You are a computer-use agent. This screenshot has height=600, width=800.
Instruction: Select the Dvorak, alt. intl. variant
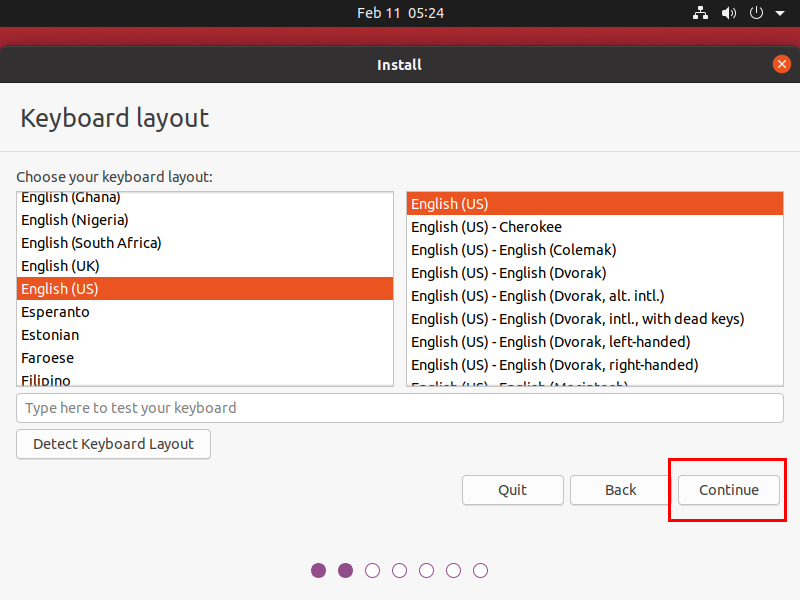coord(594,295)
